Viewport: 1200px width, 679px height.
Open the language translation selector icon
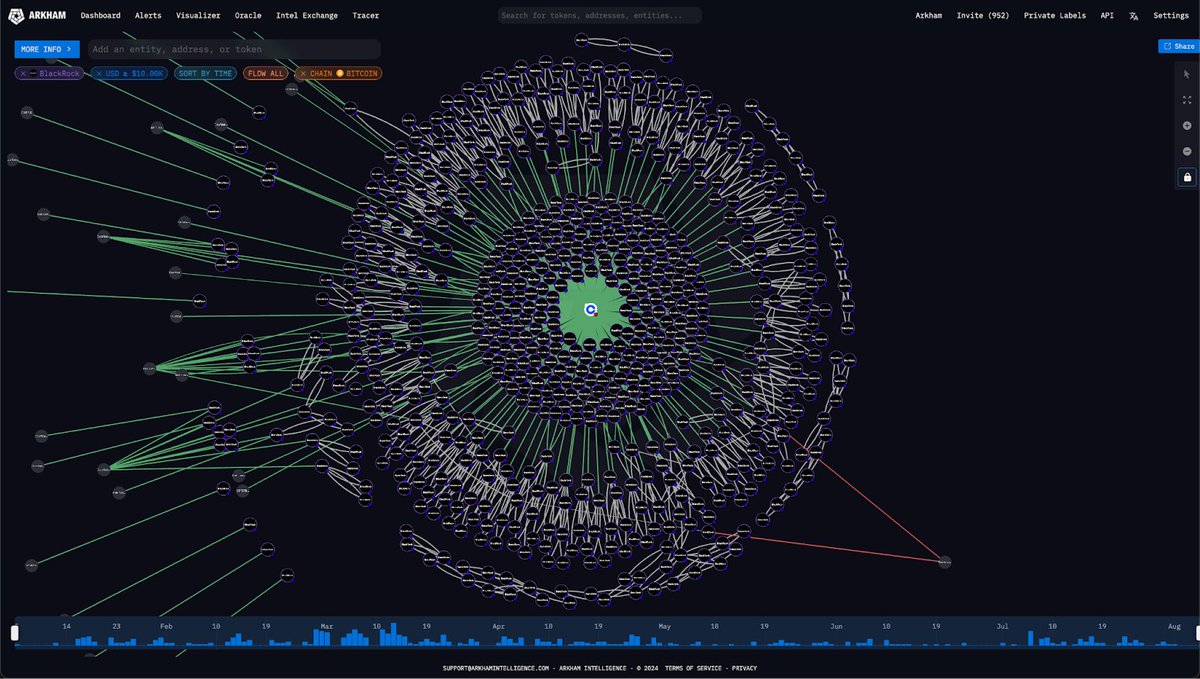pyautogui.click(x=1134, y=16)
